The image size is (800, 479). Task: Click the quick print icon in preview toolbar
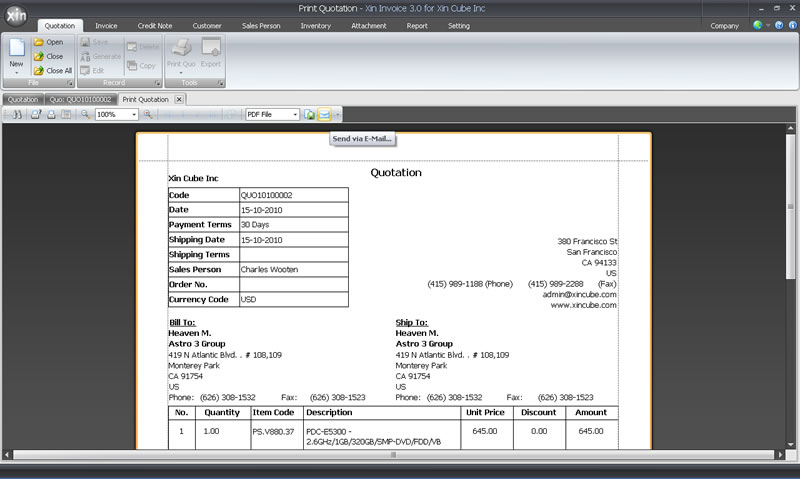[x=36, y=114]
